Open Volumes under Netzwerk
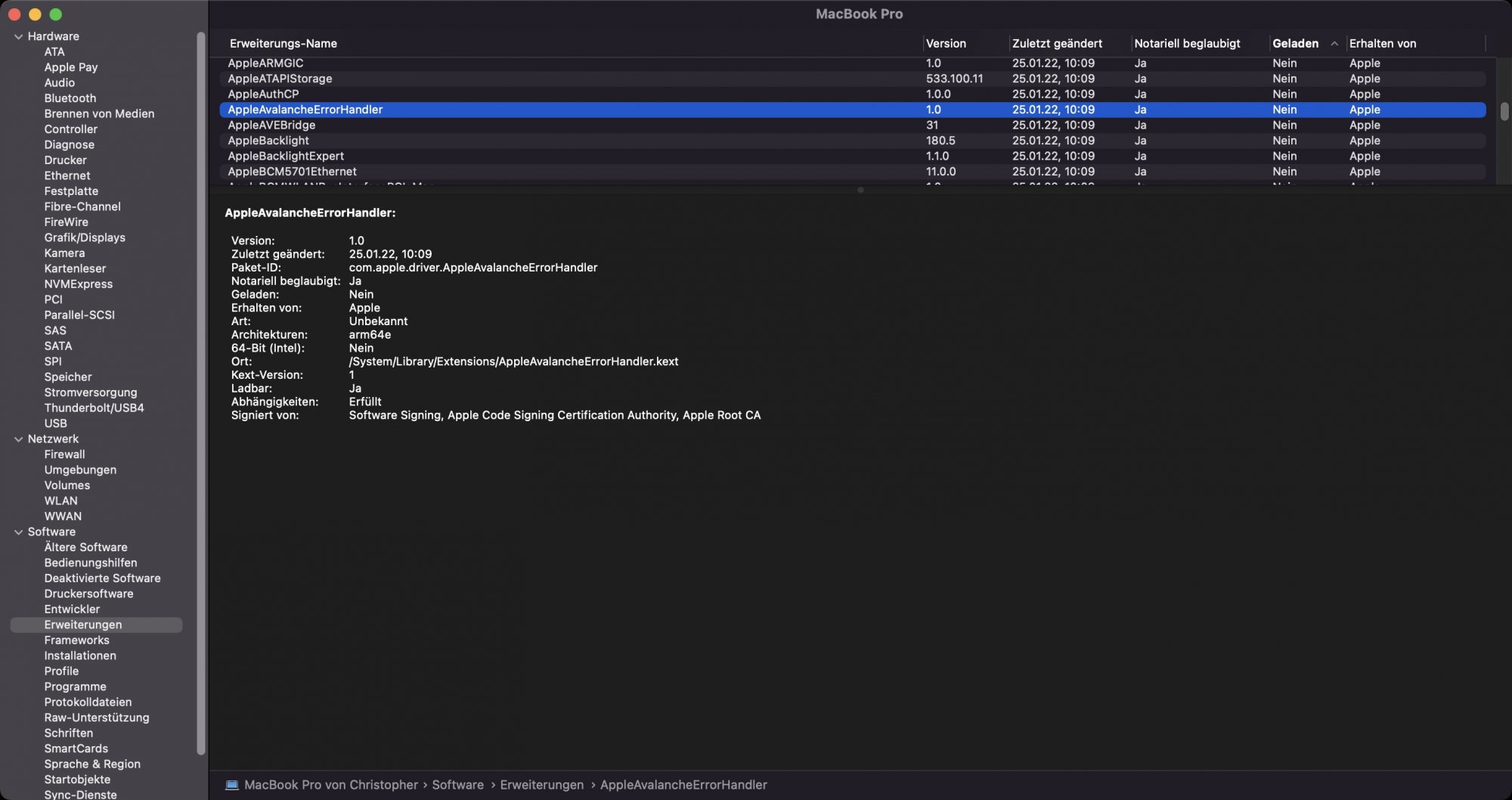This screenshot has width=1512, height=800. (67, 486)
